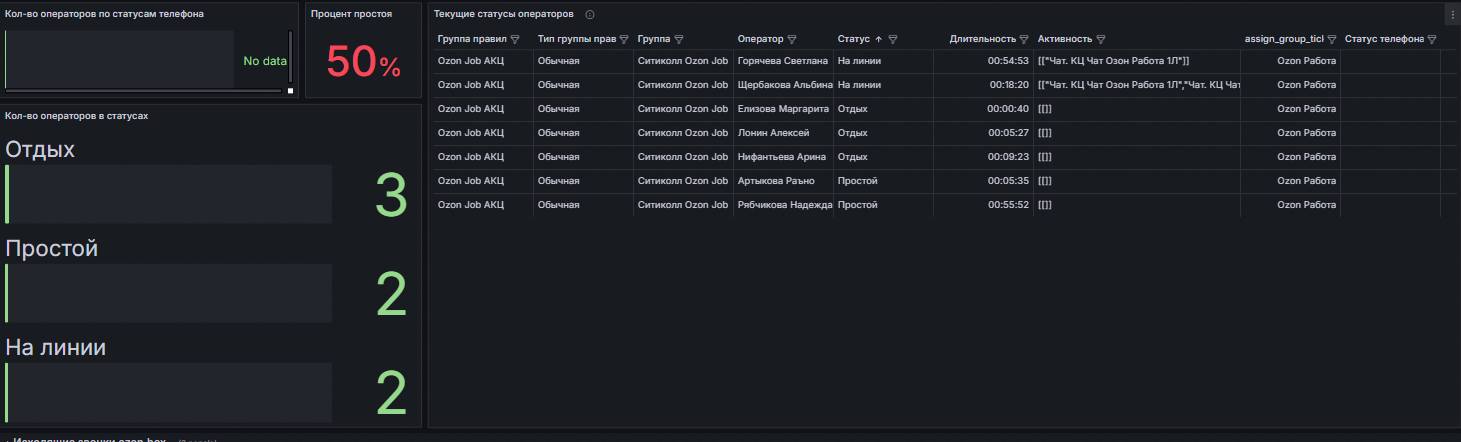Open the three-dot panel menu

1451,15
